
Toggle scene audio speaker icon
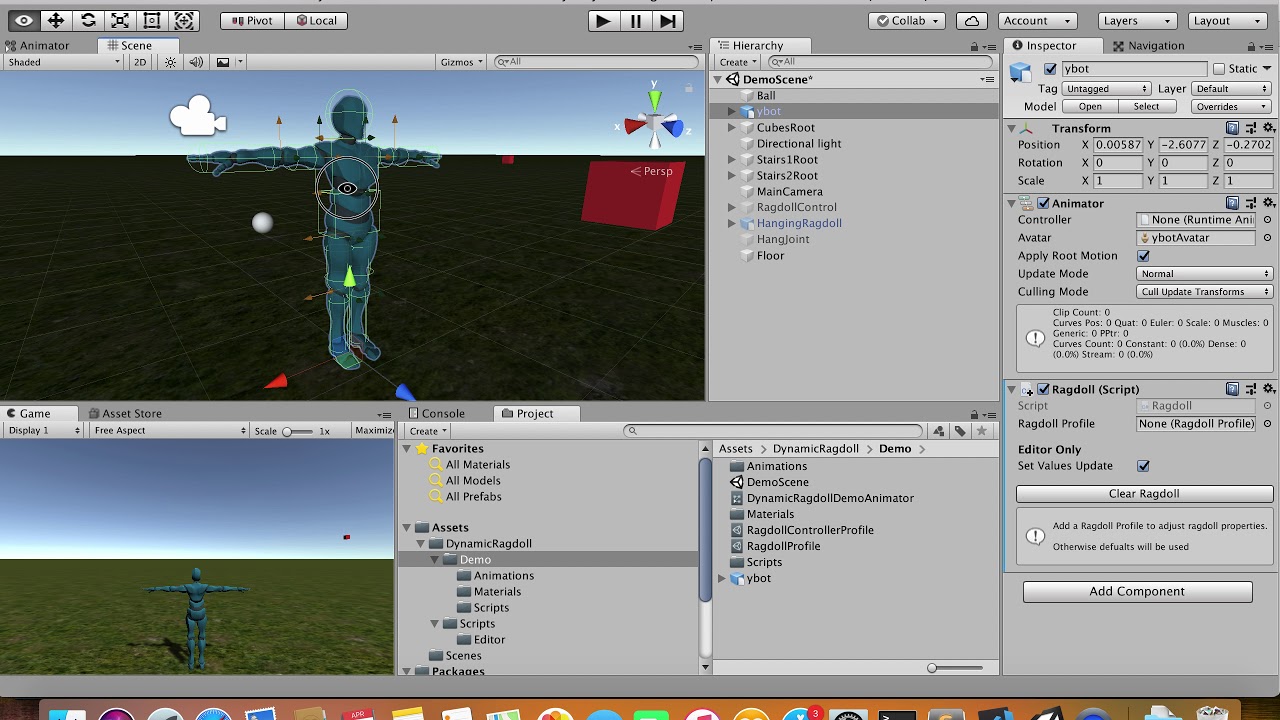pos(196,62)
